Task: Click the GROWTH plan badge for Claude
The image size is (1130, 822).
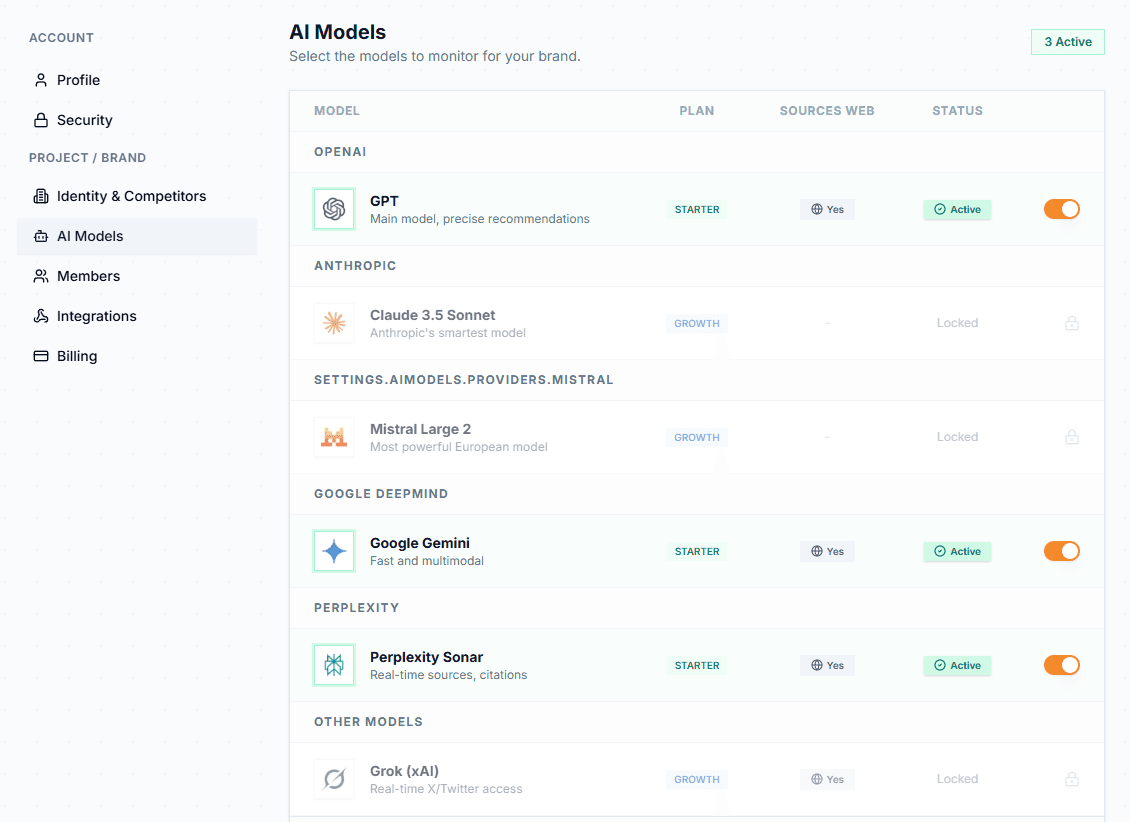Action: [697, 323]
